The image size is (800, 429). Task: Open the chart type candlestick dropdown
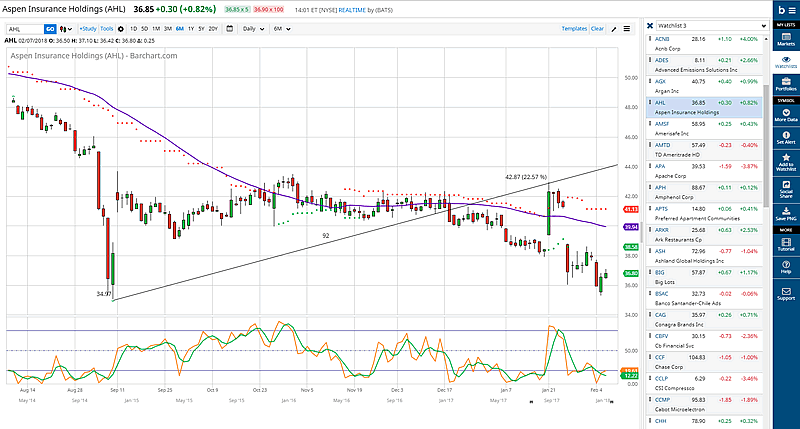click(x=66, y=29)
